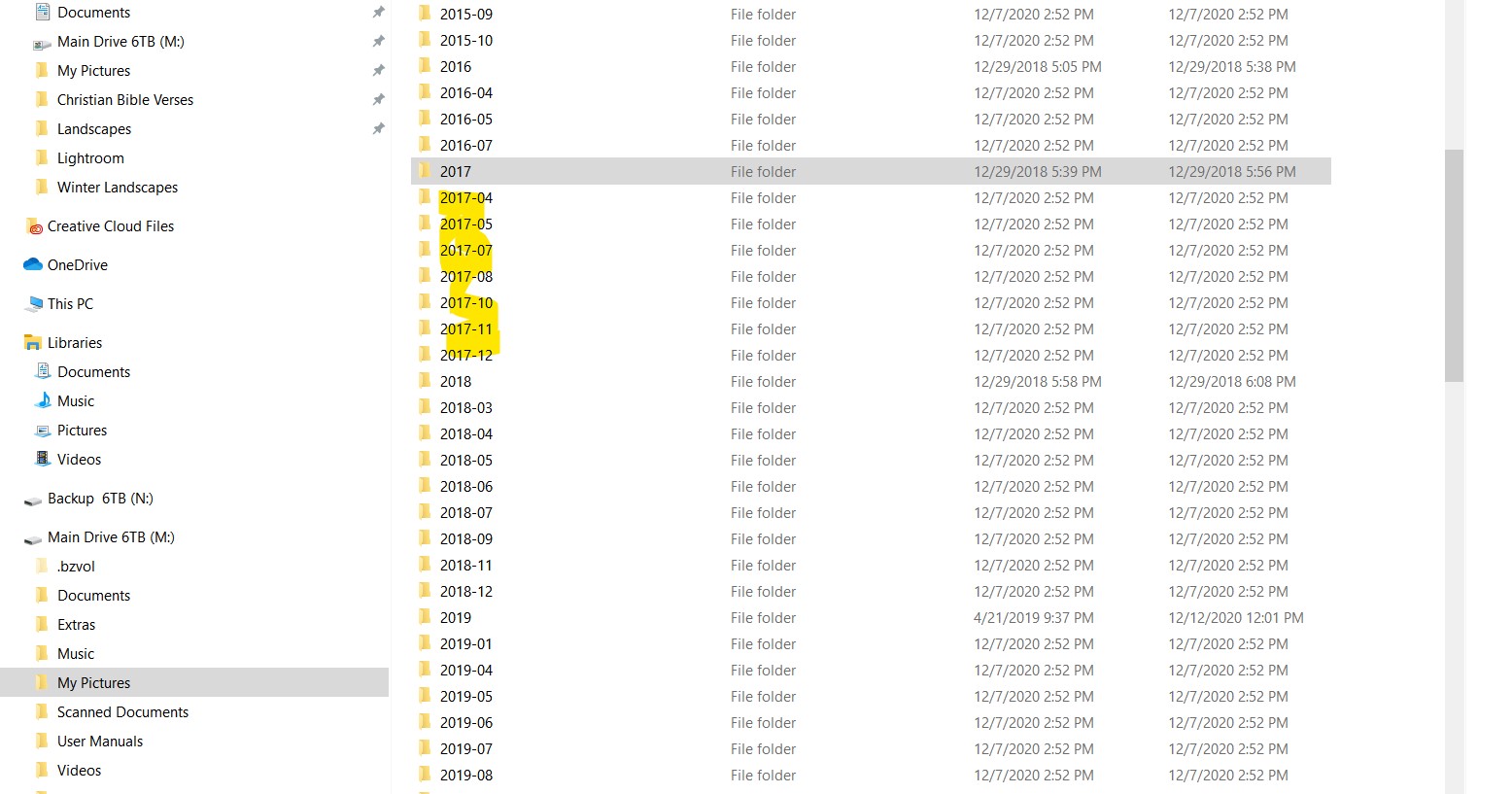This screenshot has width=1512, height=794.
Task: Click the Music library note icon
Action: click(43, 400)
